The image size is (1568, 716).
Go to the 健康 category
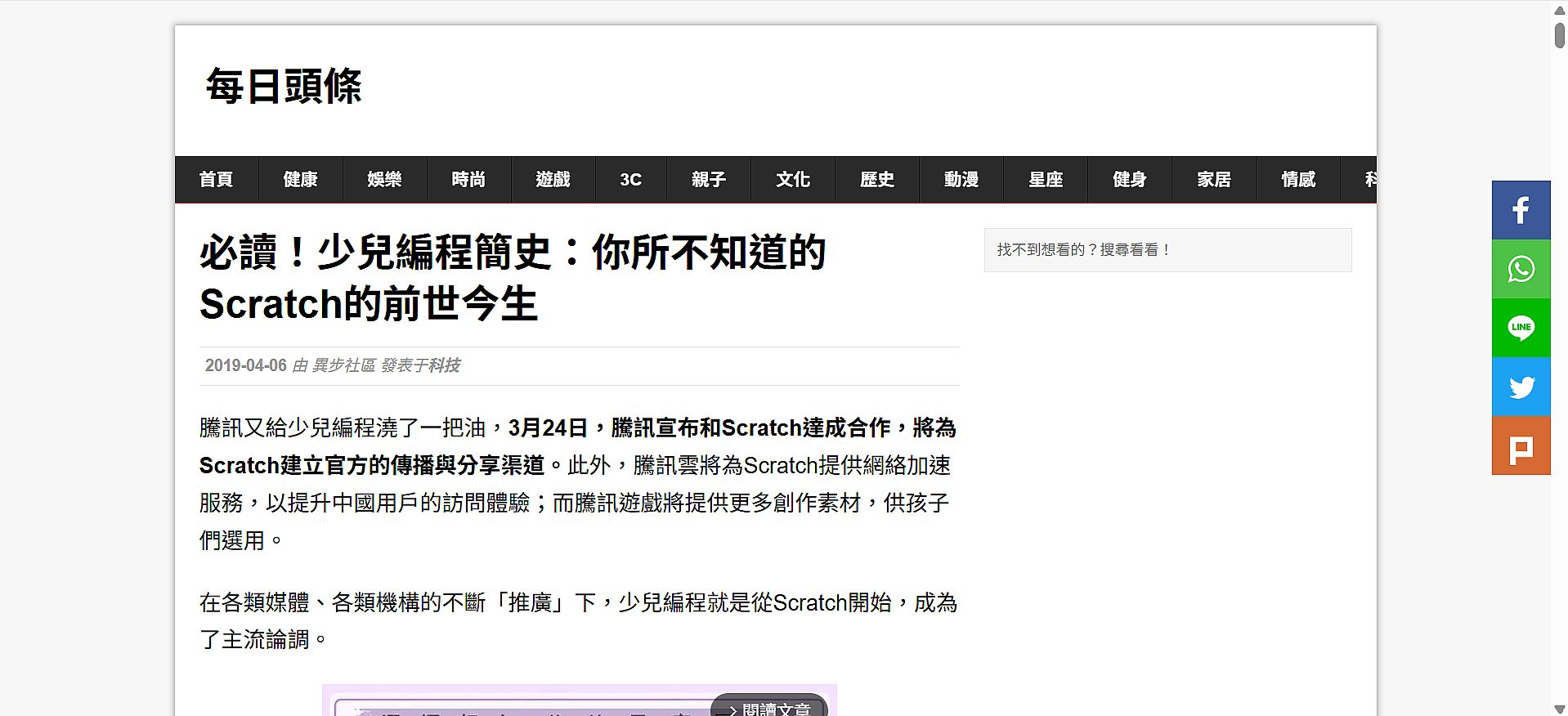click(300, 180)
